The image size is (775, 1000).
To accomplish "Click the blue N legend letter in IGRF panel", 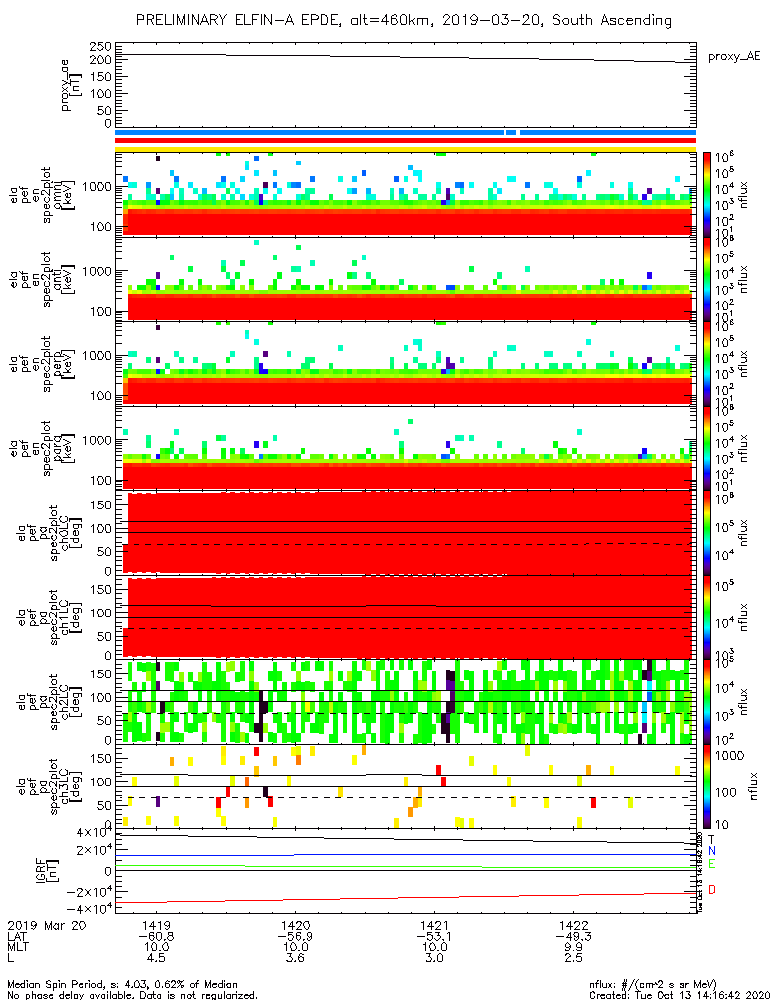I will (x=712, y=850).
